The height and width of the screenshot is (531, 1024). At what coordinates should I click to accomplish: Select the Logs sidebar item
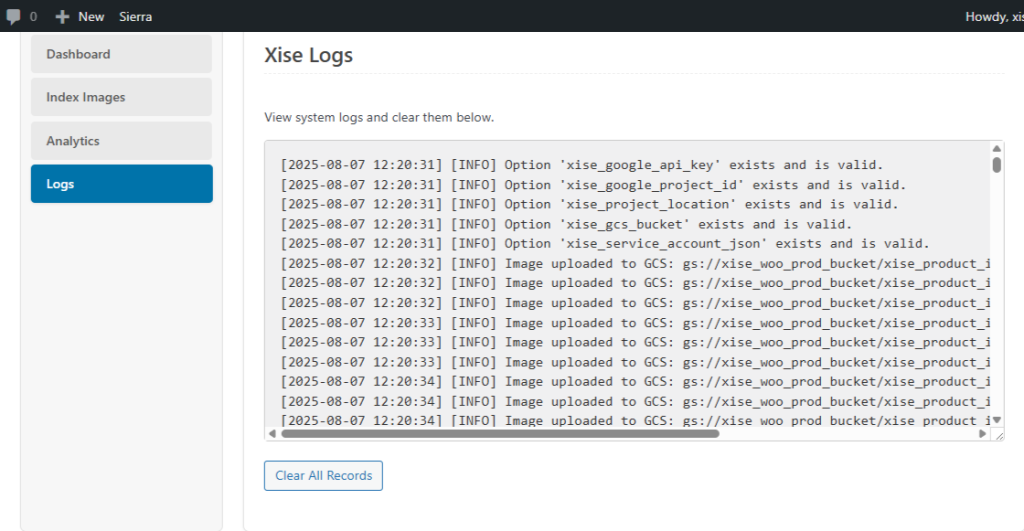(x=121, y=184)
